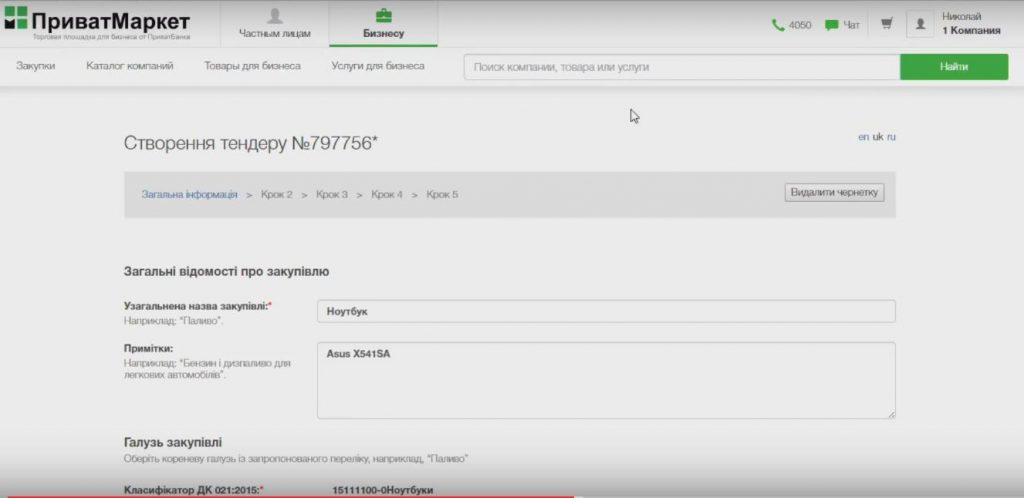This screenshot has height=498, width=1024.
Task: Select the Бизнесу tab
Action: (383, 24)
